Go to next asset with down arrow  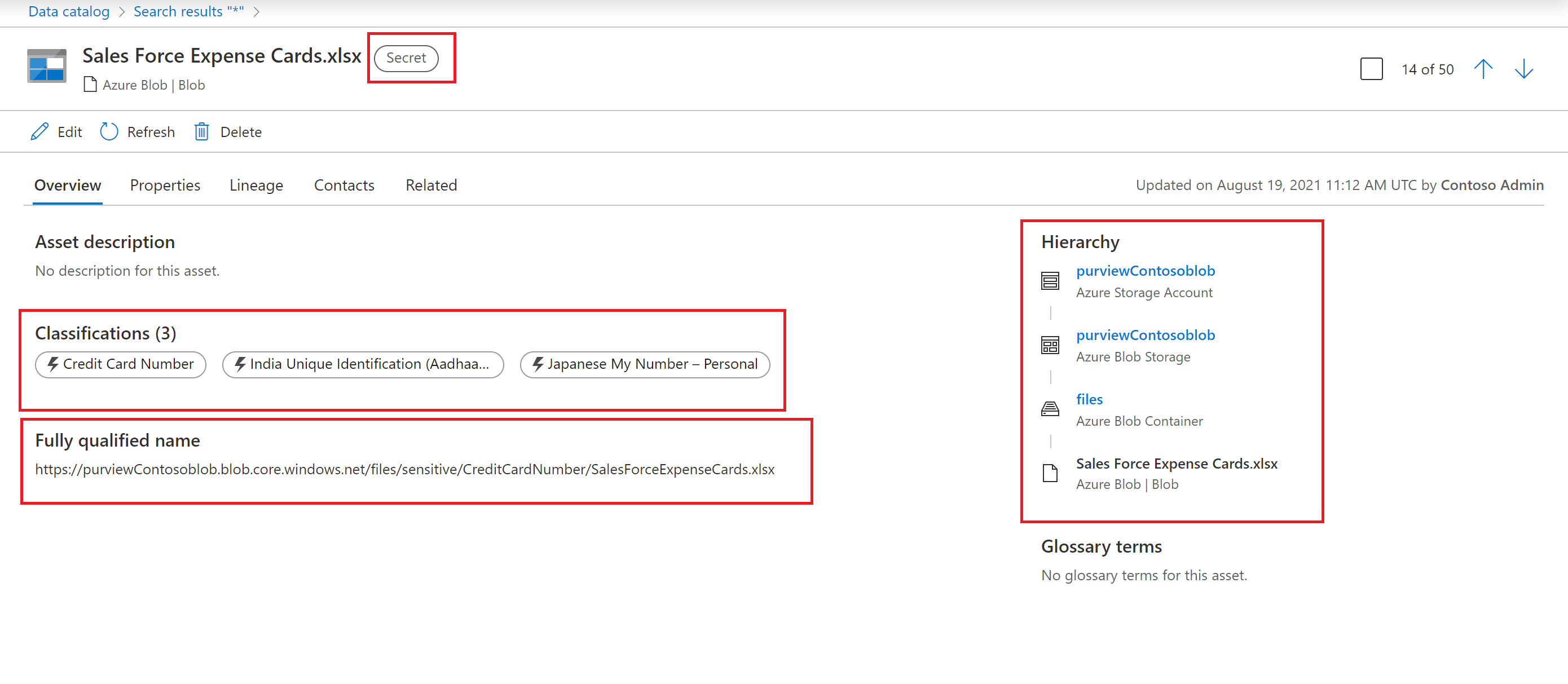click(x=1523, y=69)
